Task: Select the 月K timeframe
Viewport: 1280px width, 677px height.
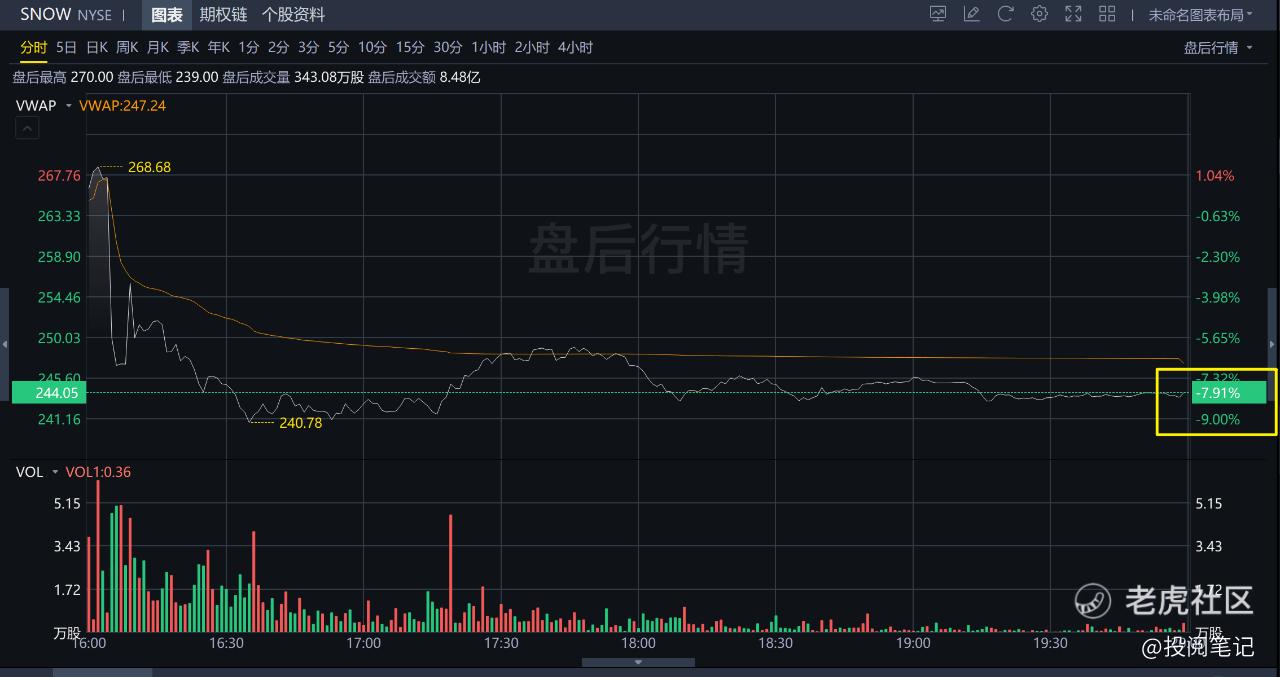Action: [x=158, y=47]
